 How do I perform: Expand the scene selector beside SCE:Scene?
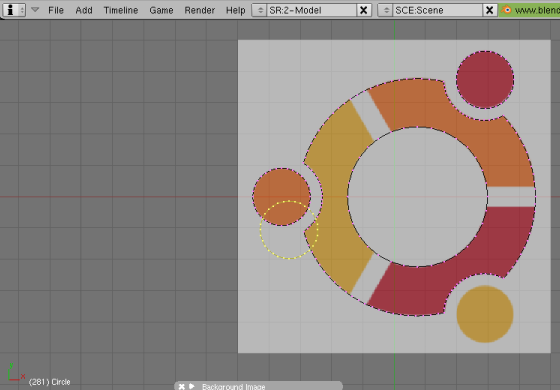386,10
